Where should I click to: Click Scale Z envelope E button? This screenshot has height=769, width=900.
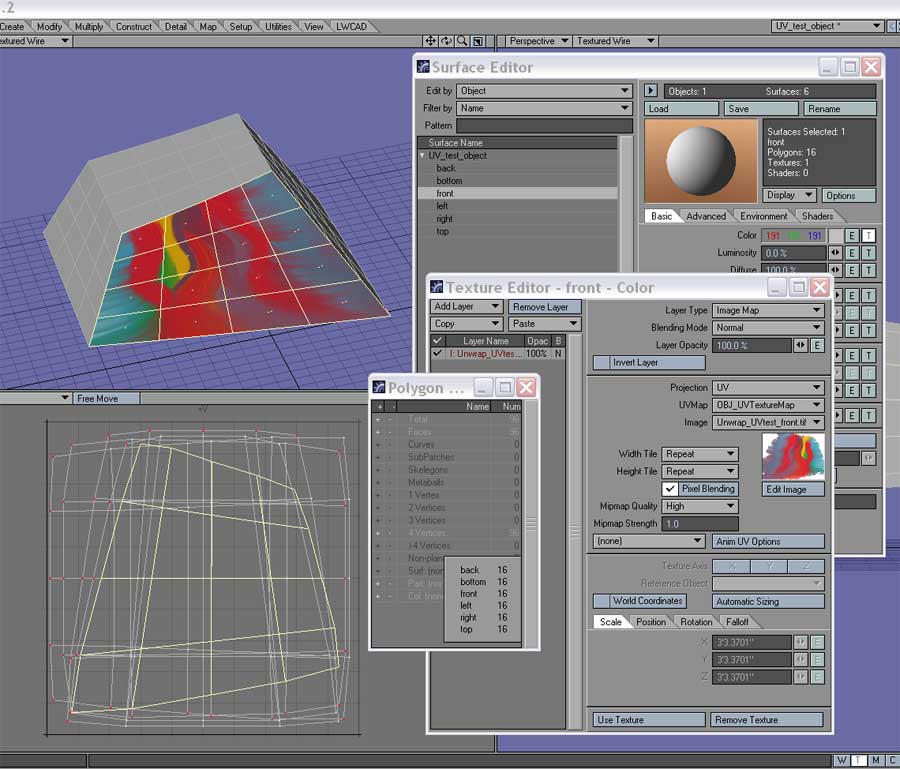pyautogui.click(x=817, y=677)
